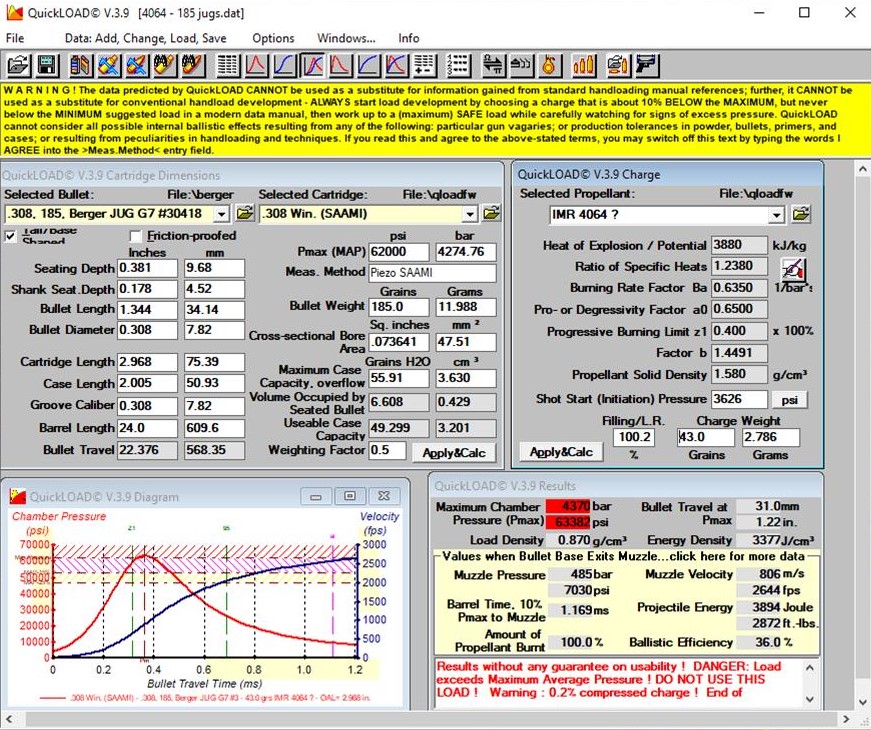This screenshot has width=871, height=730.
Task: Open the powder can and books toolbar icon
Action: click(81, 66)
